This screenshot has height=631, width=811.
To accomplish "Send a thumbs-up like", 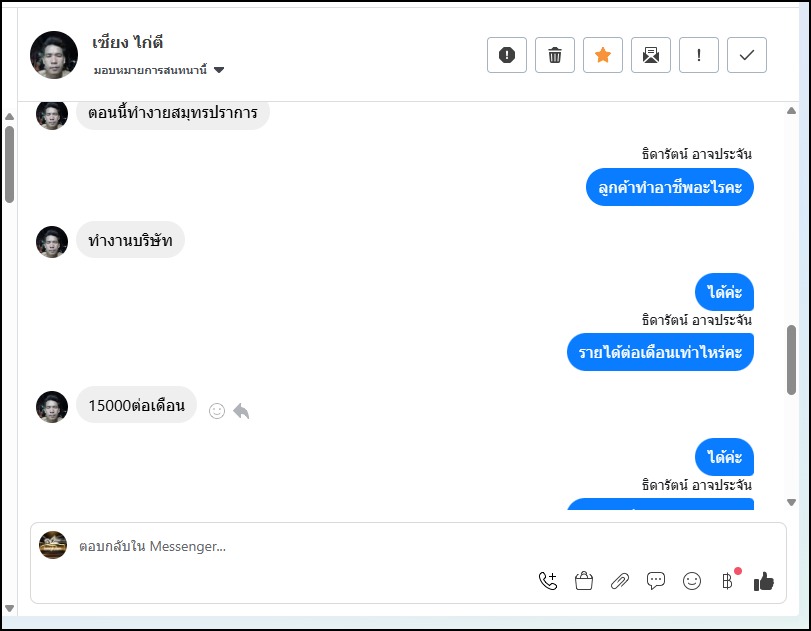I will 764,580.
